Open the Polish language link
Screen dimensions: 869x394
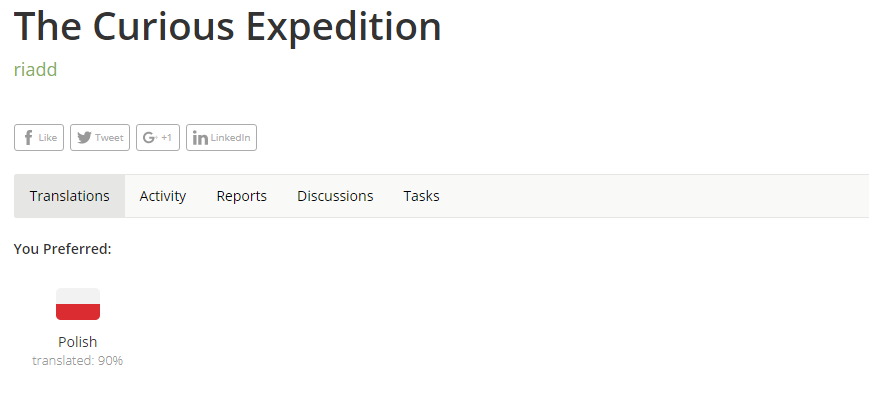pyautogui.click(x=78, y=341)
